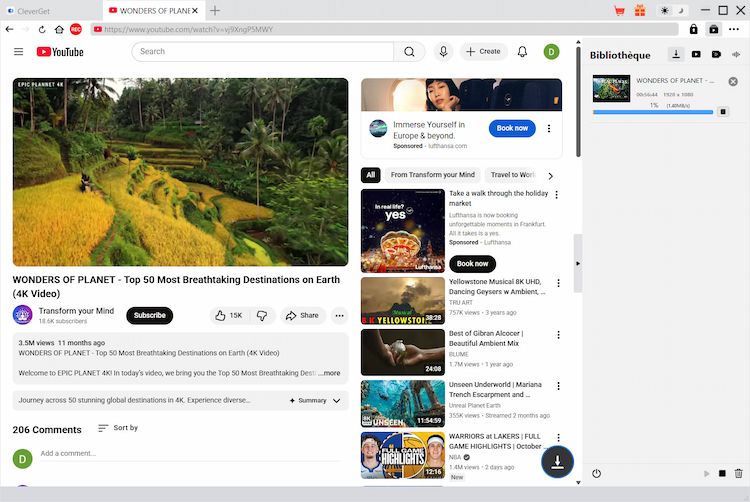Image resolution: width=750 pixels, height=502 pixels.
Task: Click the power icon in Library footer
Action: coord(597,473)
